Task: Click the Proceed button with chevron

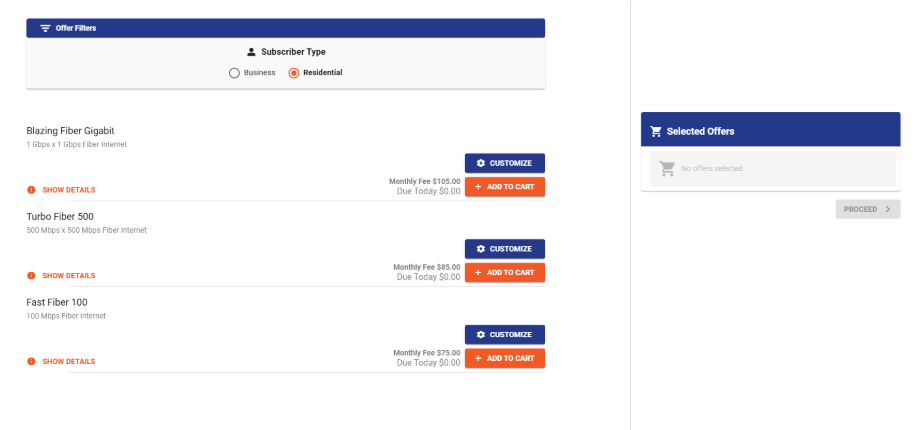Action: pos(868,209)
